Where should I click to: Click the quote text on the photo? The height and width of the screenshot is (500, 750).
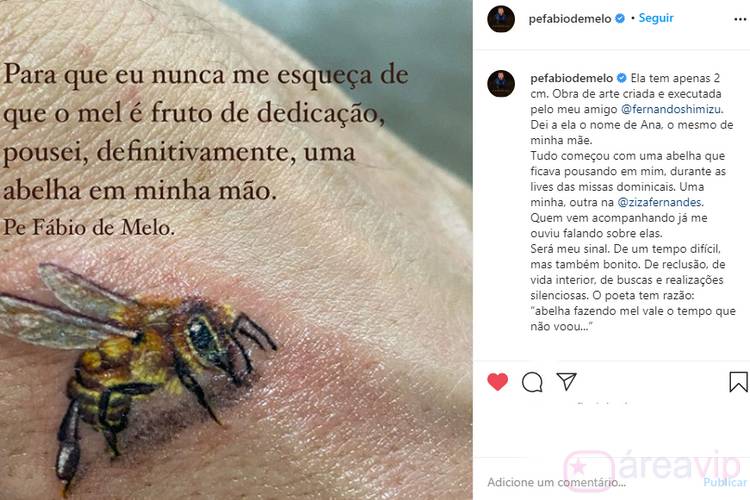(x=206, y=149)
